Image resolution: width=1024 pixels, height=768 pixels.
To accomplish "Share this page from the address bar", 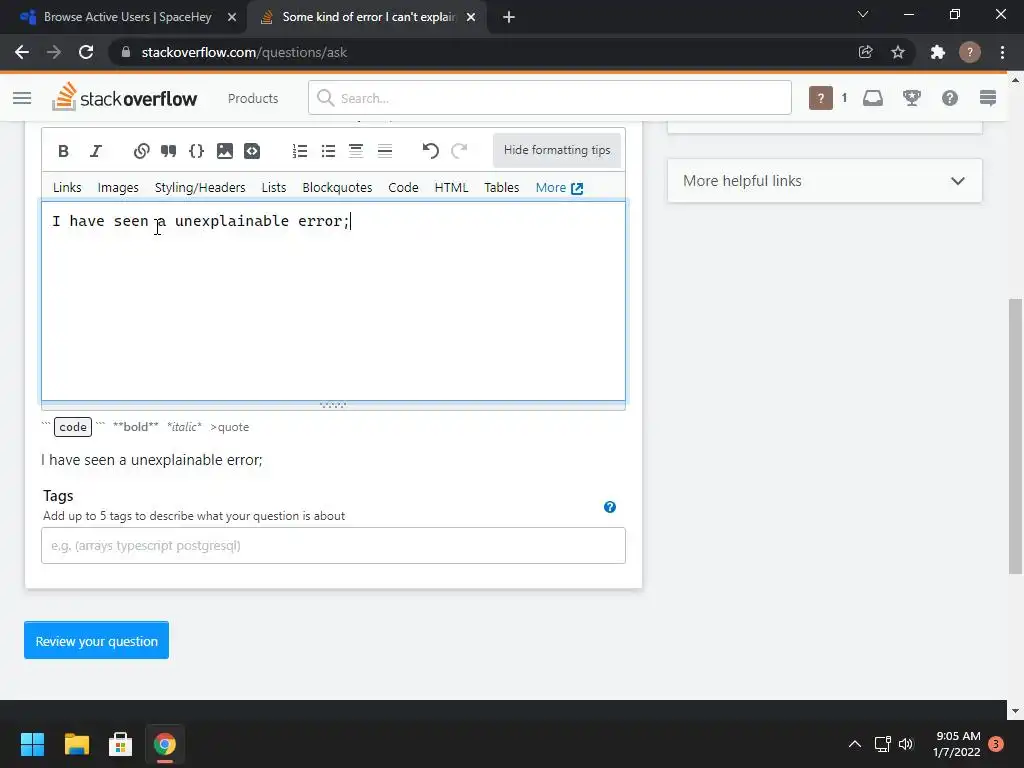I will (865, 52).
